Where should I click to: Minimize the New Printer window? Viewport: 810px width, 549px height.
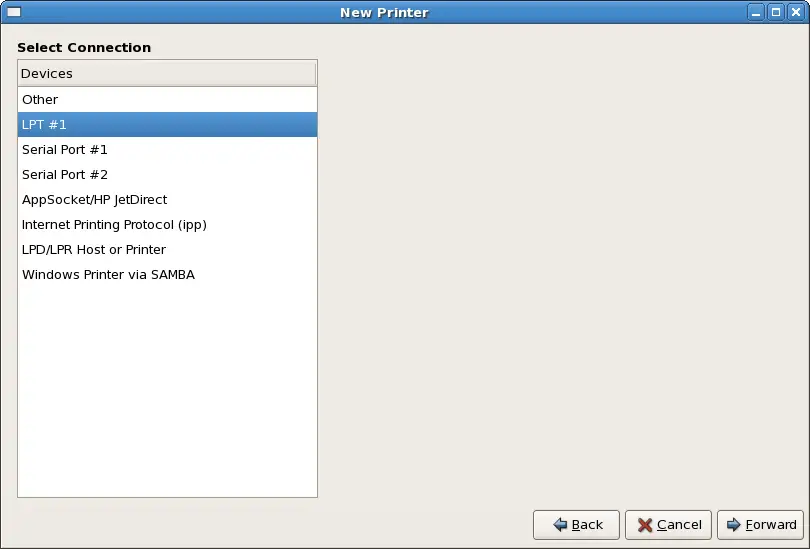coord(757,12)
